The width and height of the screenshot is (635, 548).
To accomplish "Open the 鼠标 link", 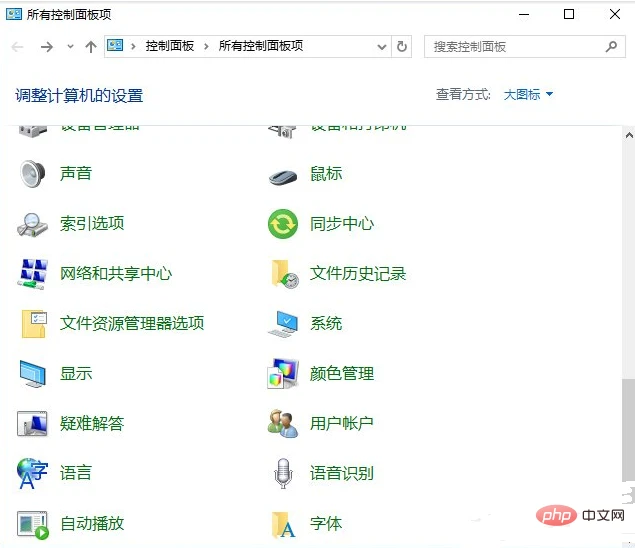I will click(326, 173).
